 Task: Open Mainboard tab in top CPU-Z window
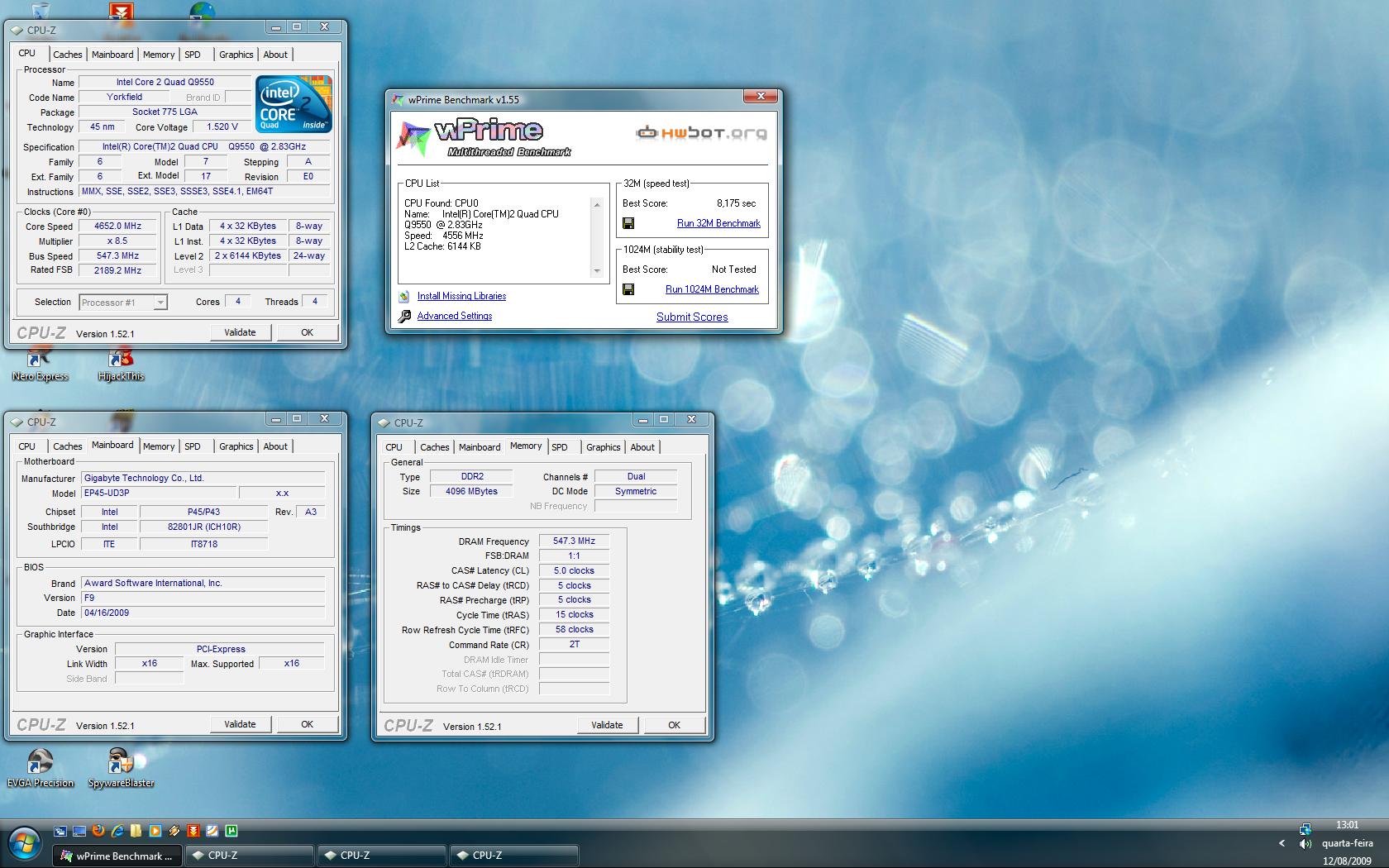[112, 55]
